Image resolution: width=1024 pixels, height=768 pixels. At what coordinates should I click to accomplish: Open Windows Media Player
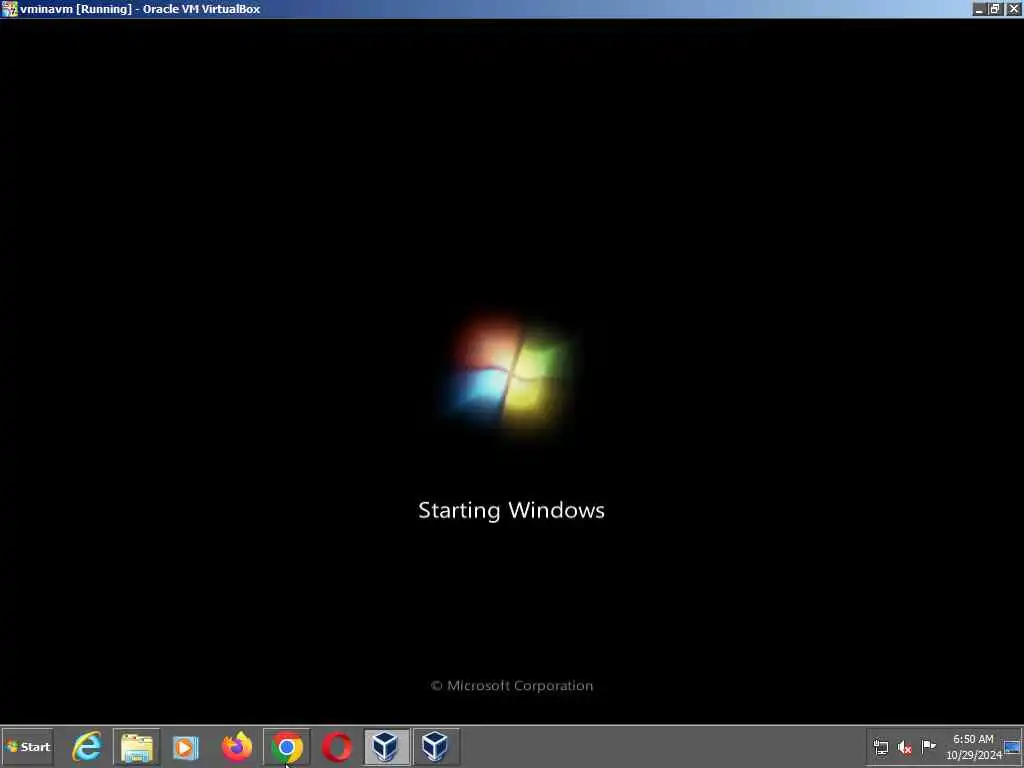click(185, 747)
